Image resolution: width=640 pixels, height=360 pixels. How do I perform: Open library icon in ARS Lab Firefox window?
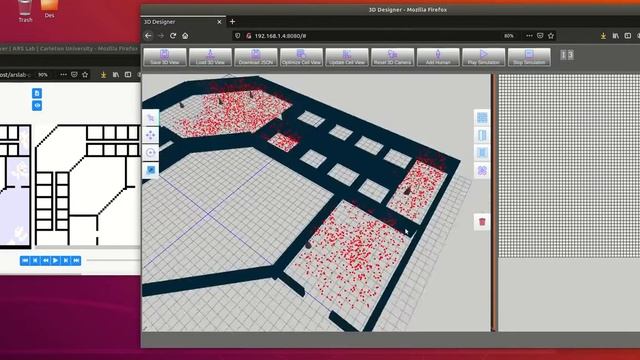tap(116, 75)
